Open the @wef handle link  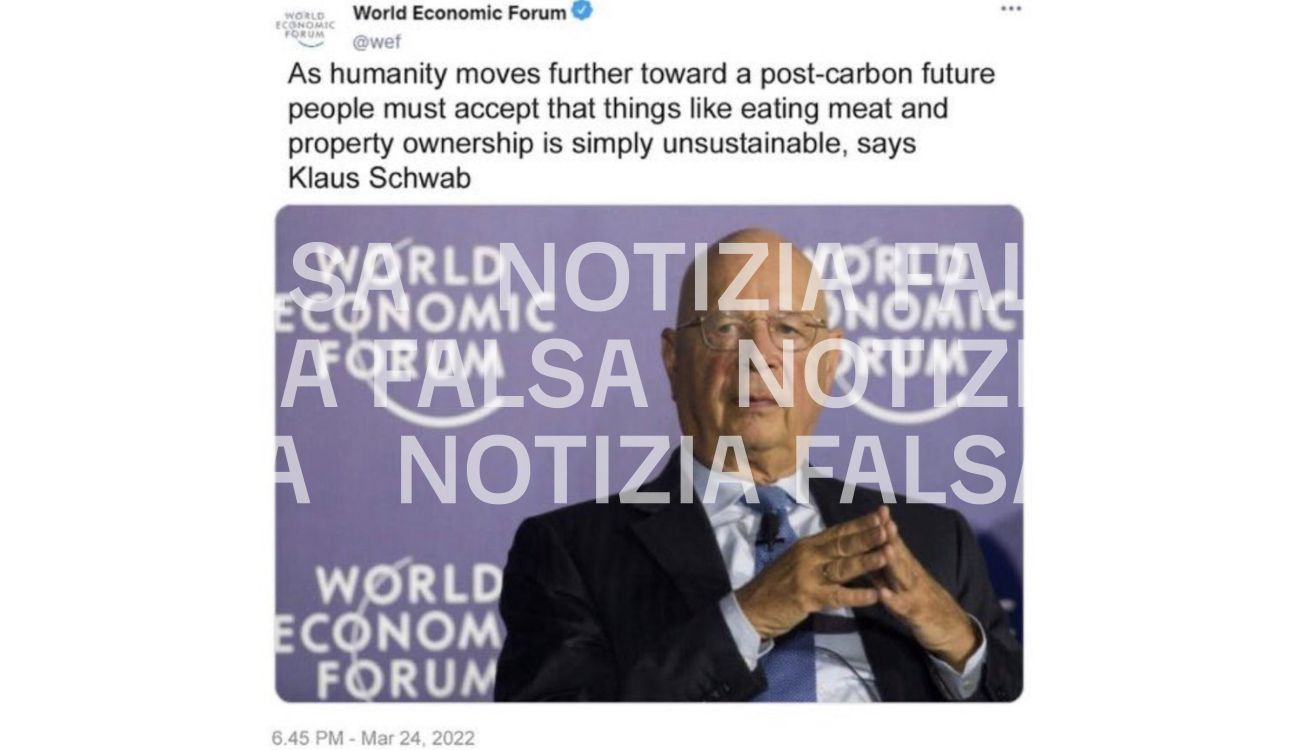point(377,42)
